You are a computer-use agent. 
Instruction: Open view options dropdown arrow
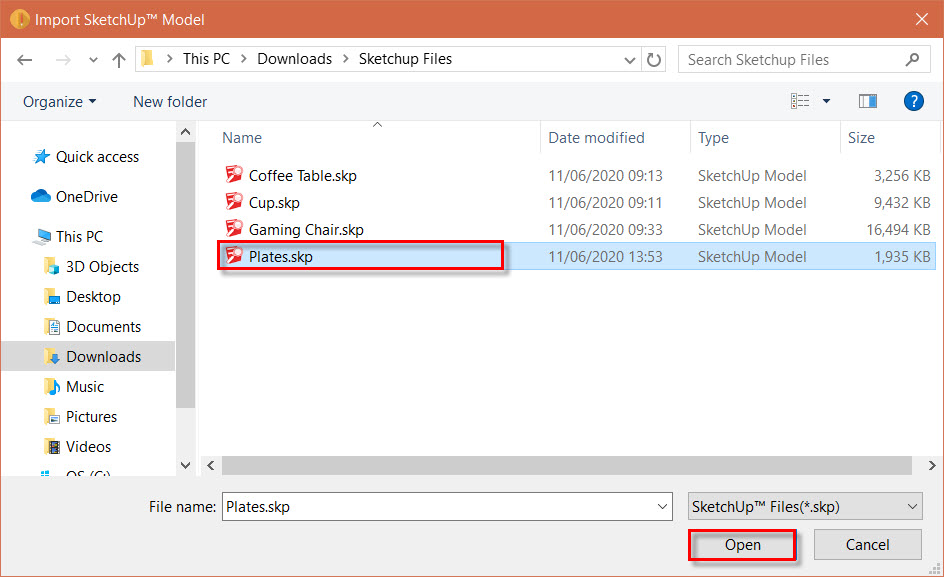tap(827, 101)
